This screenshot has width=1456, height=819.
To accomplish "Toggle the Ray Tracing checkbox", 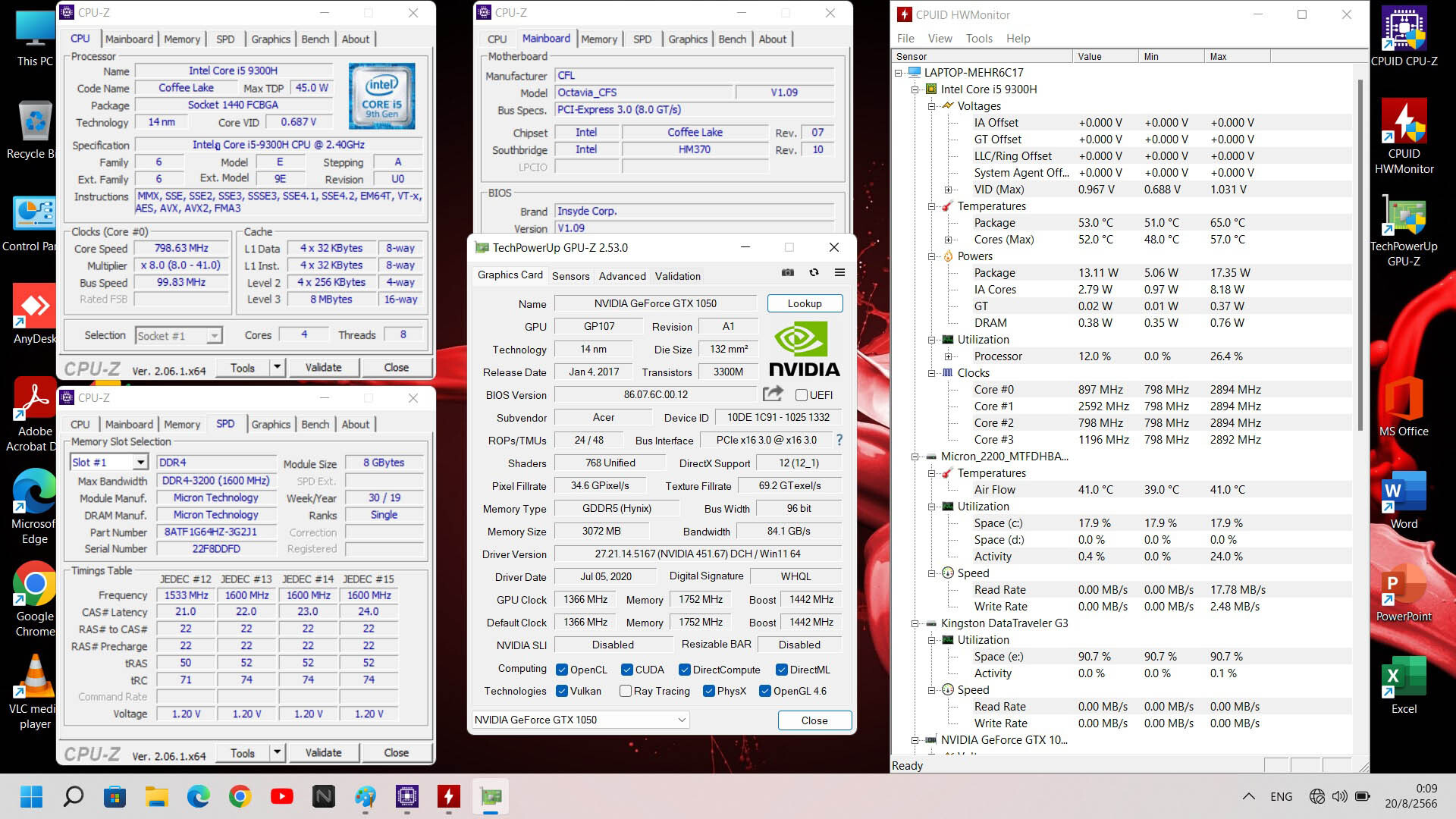I will [626, 691].
